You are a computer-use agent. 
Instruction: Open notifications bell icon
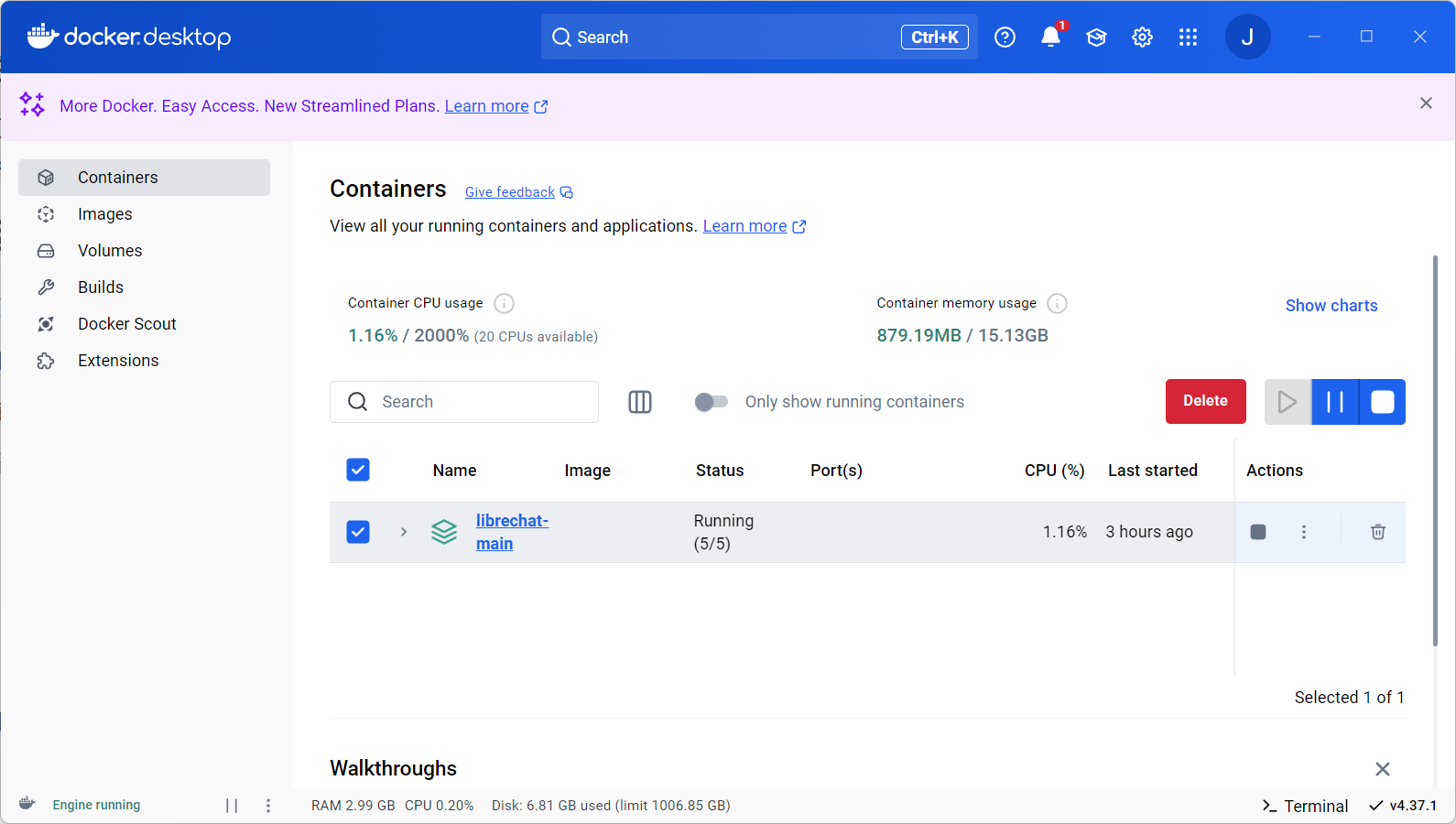pyautogui.click(x=1050, y=37)
